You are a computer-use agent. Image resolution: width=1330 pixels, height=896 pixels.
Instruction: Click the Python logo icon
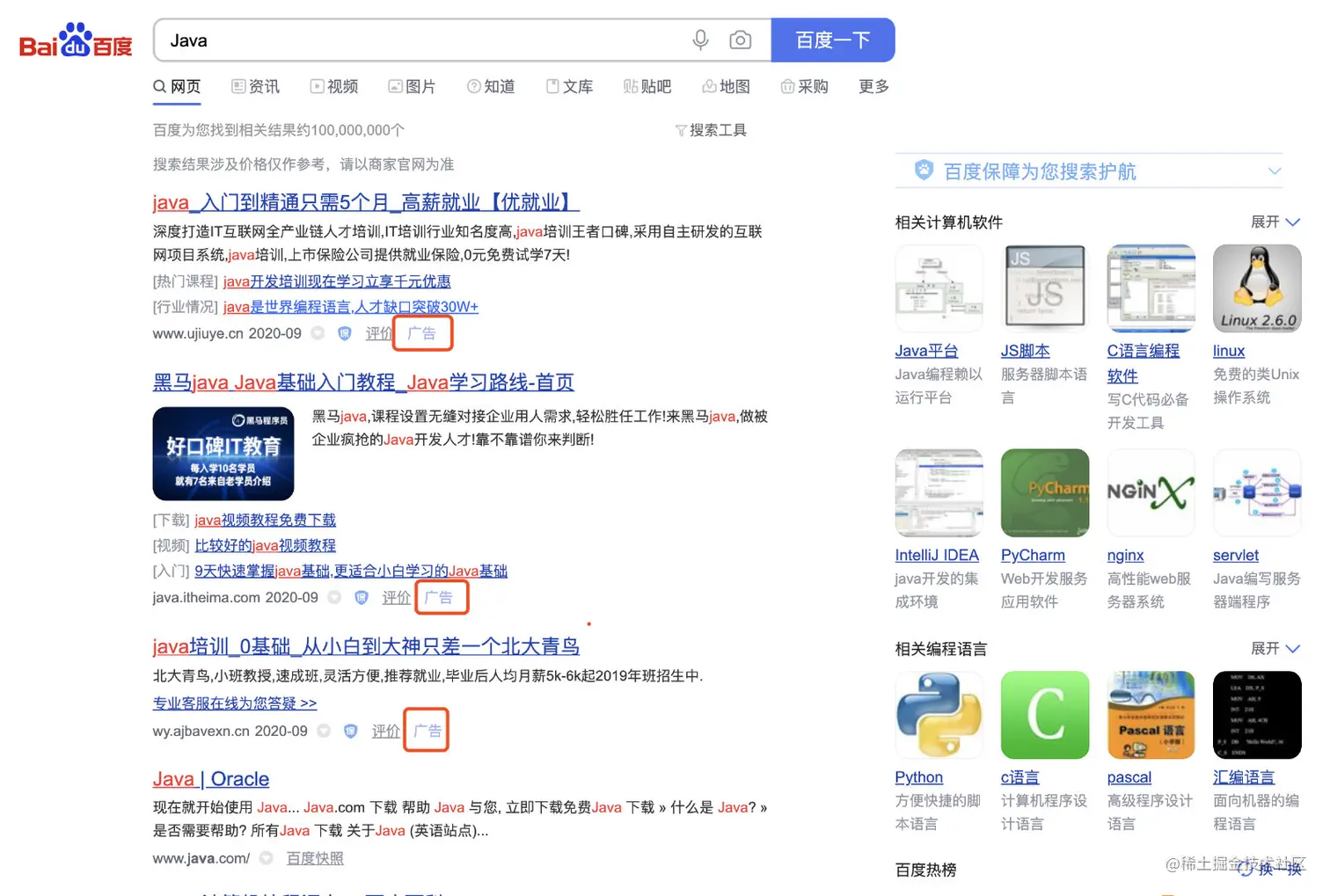[x=939, y=715]
